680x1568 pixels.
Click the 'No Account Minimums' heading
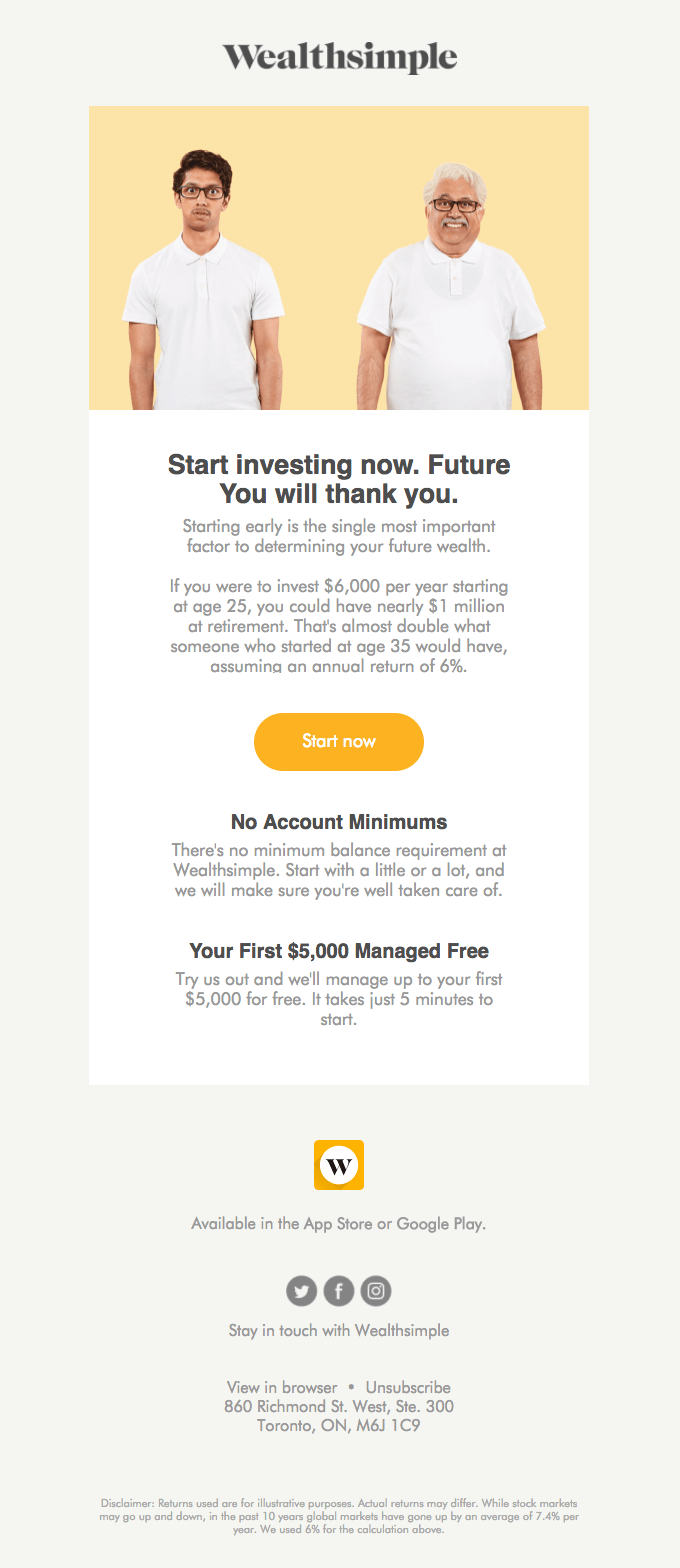point(339,822)
